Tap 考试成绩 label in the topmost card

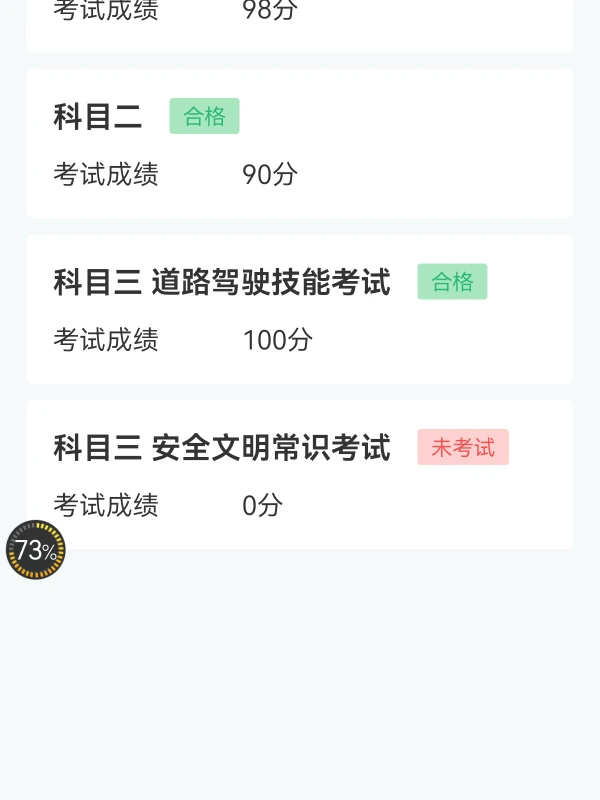click(106, 9)
